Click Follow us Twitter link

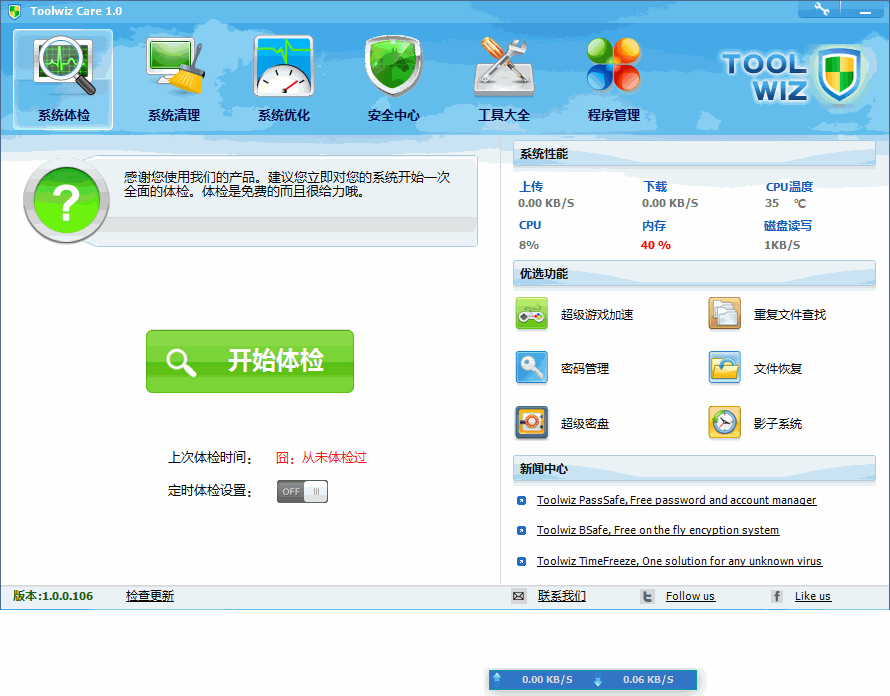click(690, 596)
